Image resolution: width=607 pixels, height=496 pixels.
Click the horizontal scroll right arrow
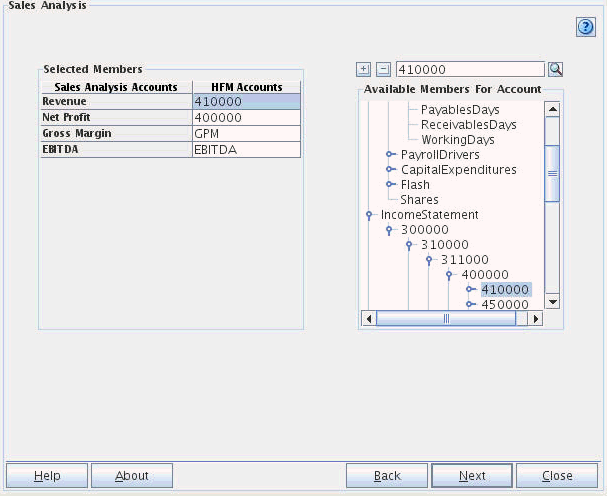point(535,319)
